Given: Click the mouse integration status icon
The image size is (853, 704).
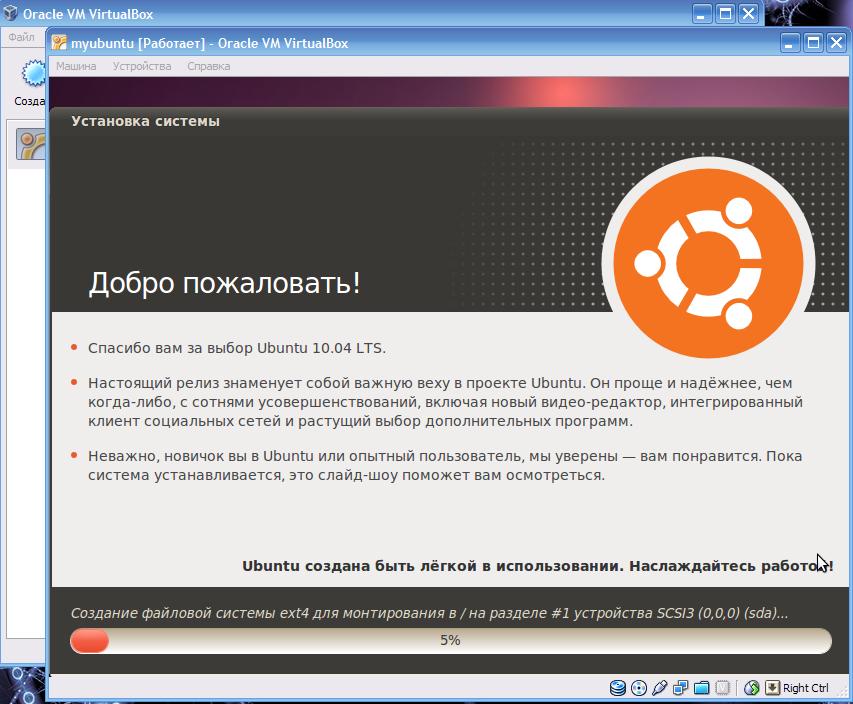Looking at the screenshot, I should [752, 688].
